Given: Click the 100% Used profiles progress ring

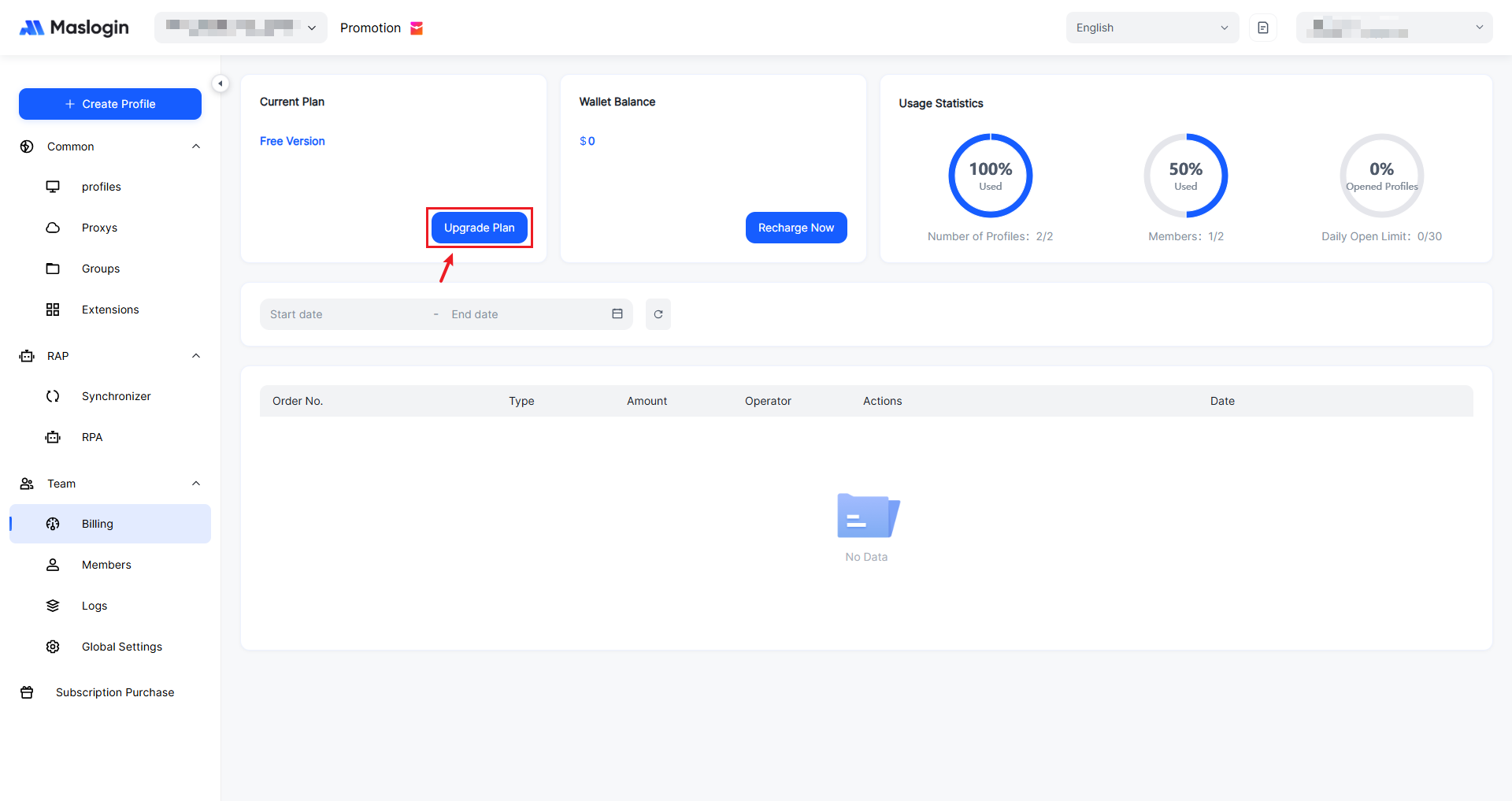Looking at the screenshot, I should click(x=990, y=176).
